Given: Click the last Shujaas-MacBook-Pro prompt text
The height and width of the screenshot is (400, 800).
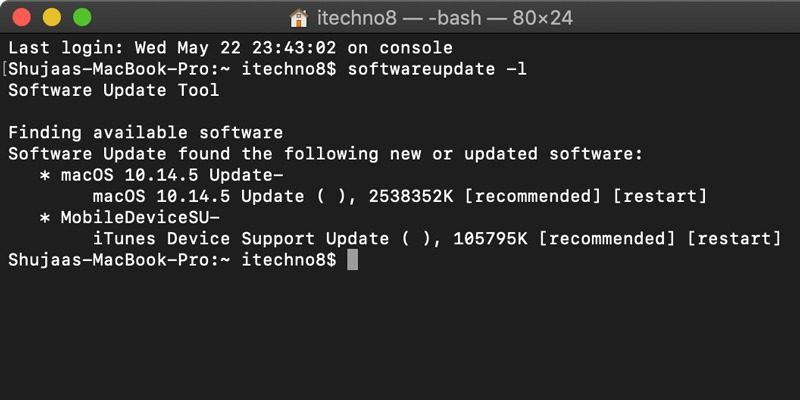Looking at the screenshot, I should [x=172, y=260].
